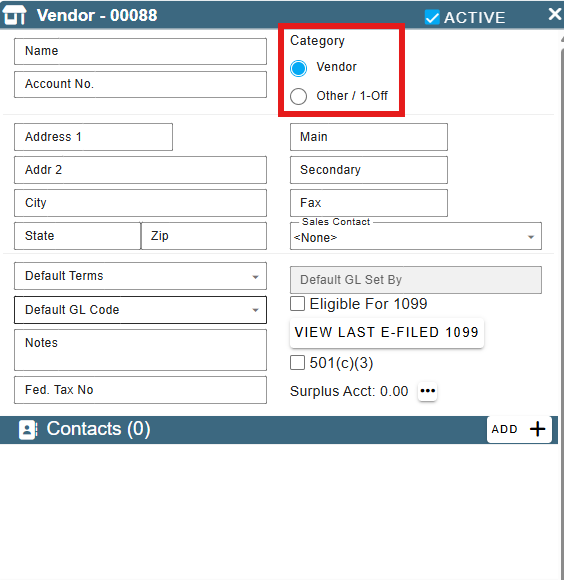
Task: Close the Vendor 00088 panel
Action: coord(555,14)
